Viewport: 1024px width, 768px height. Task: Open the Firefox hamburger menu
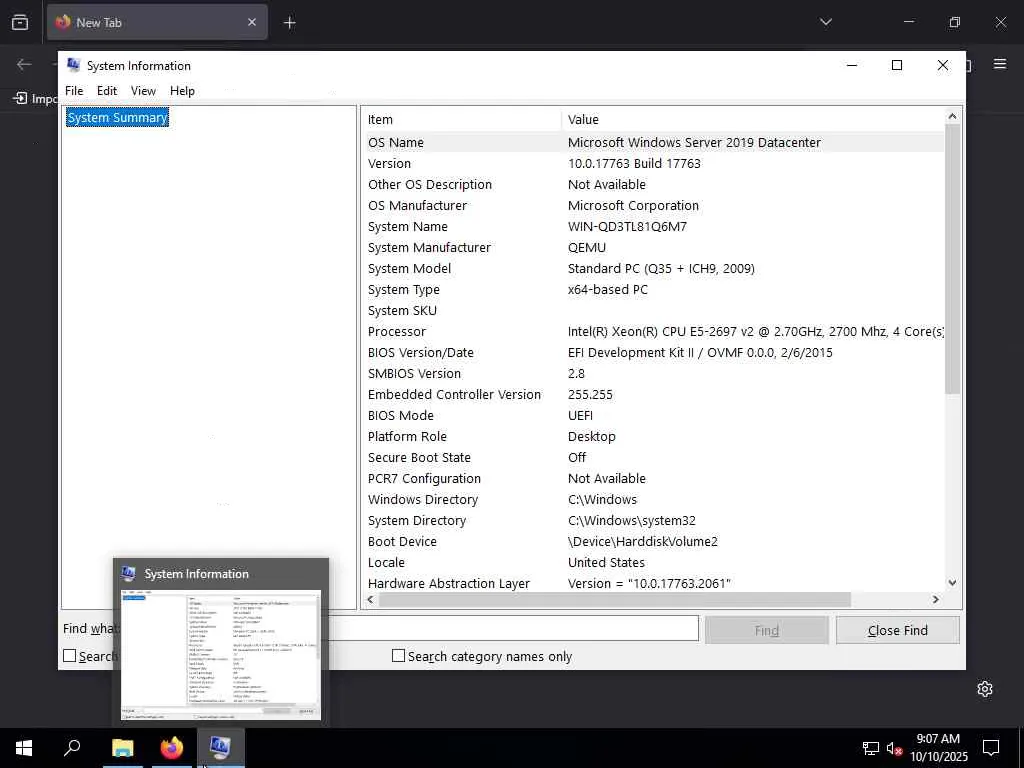[x=1000, y=64]
